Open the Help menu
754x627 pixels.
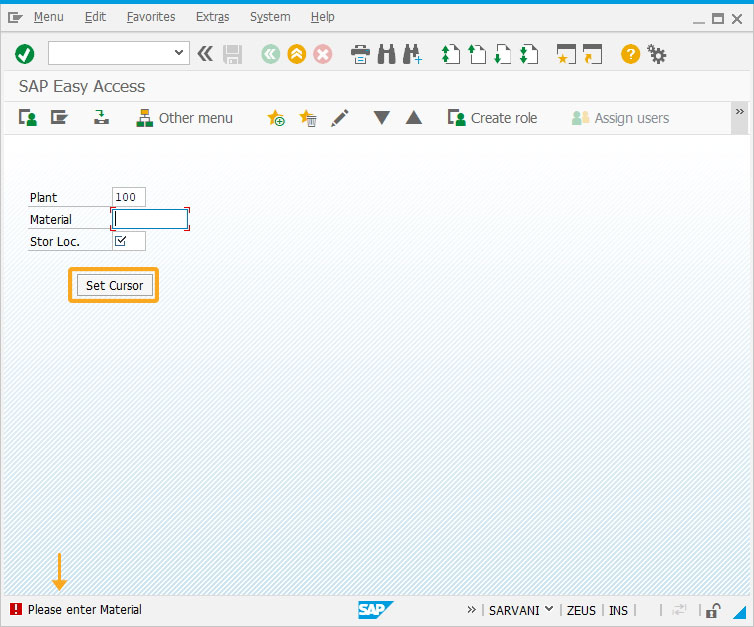(x=323, y=17)
